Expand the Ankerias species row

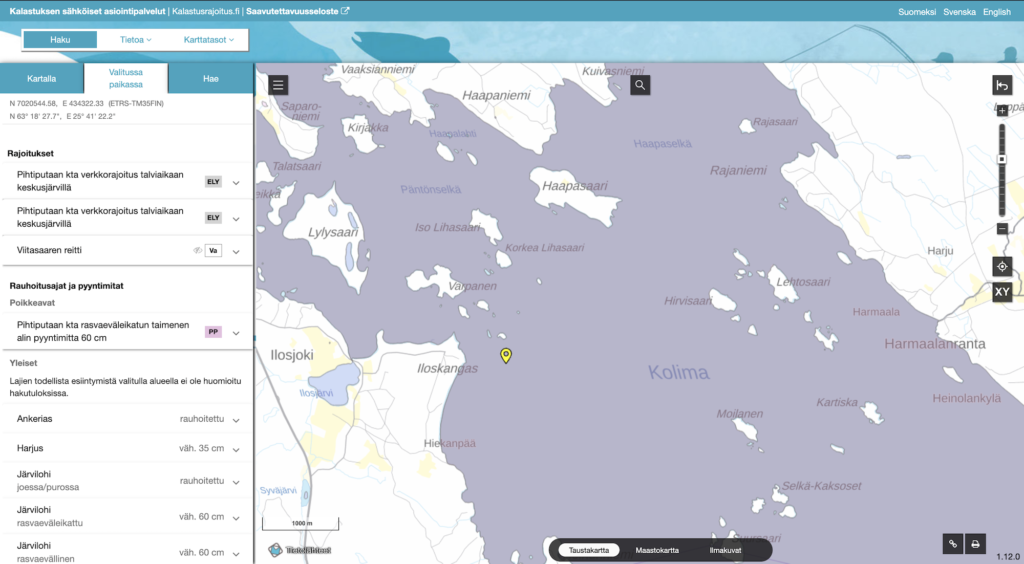coord(236,421)
